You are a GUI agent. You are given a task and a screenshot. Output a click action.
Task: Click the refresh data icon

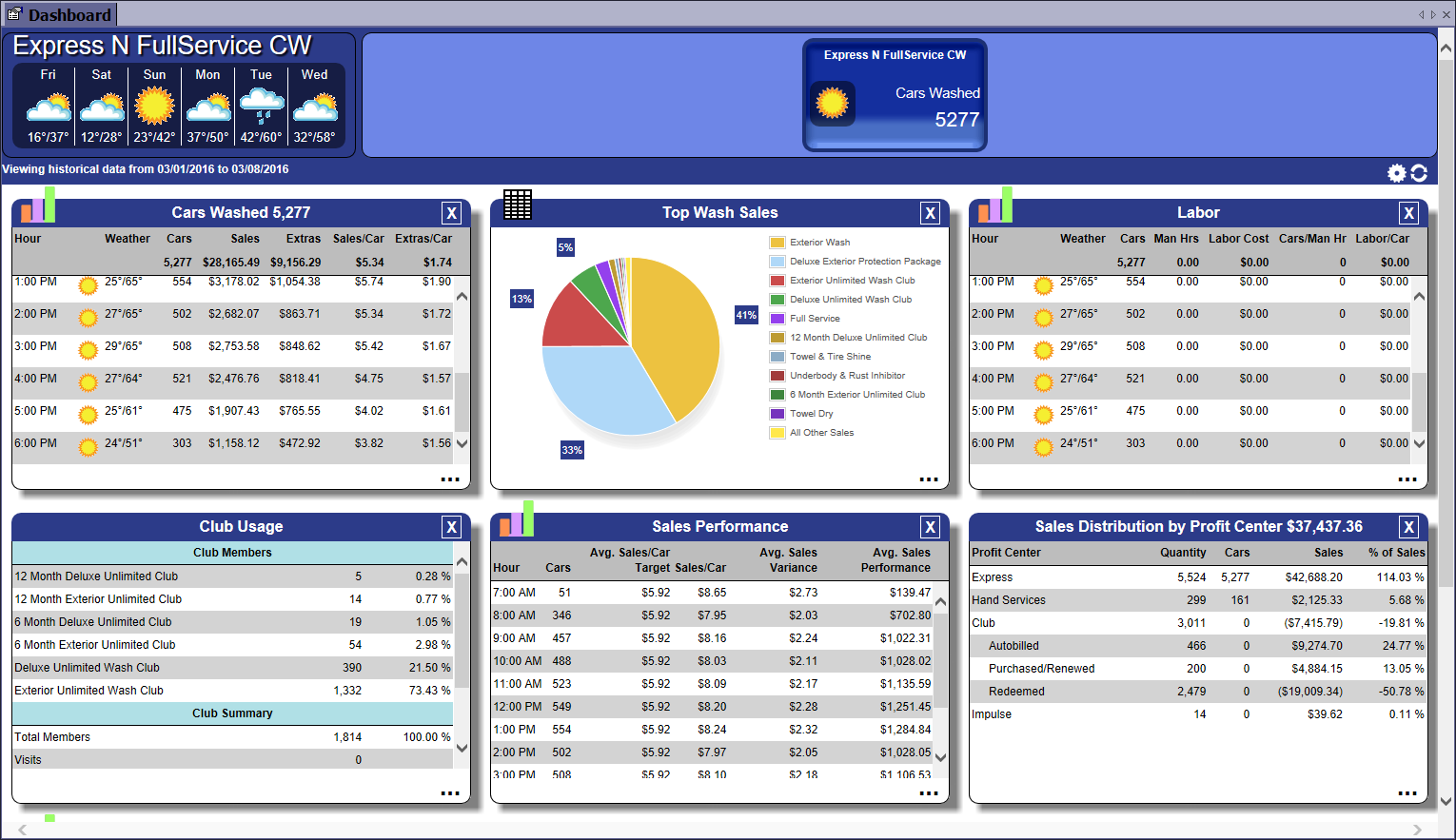click(1419, 172)
